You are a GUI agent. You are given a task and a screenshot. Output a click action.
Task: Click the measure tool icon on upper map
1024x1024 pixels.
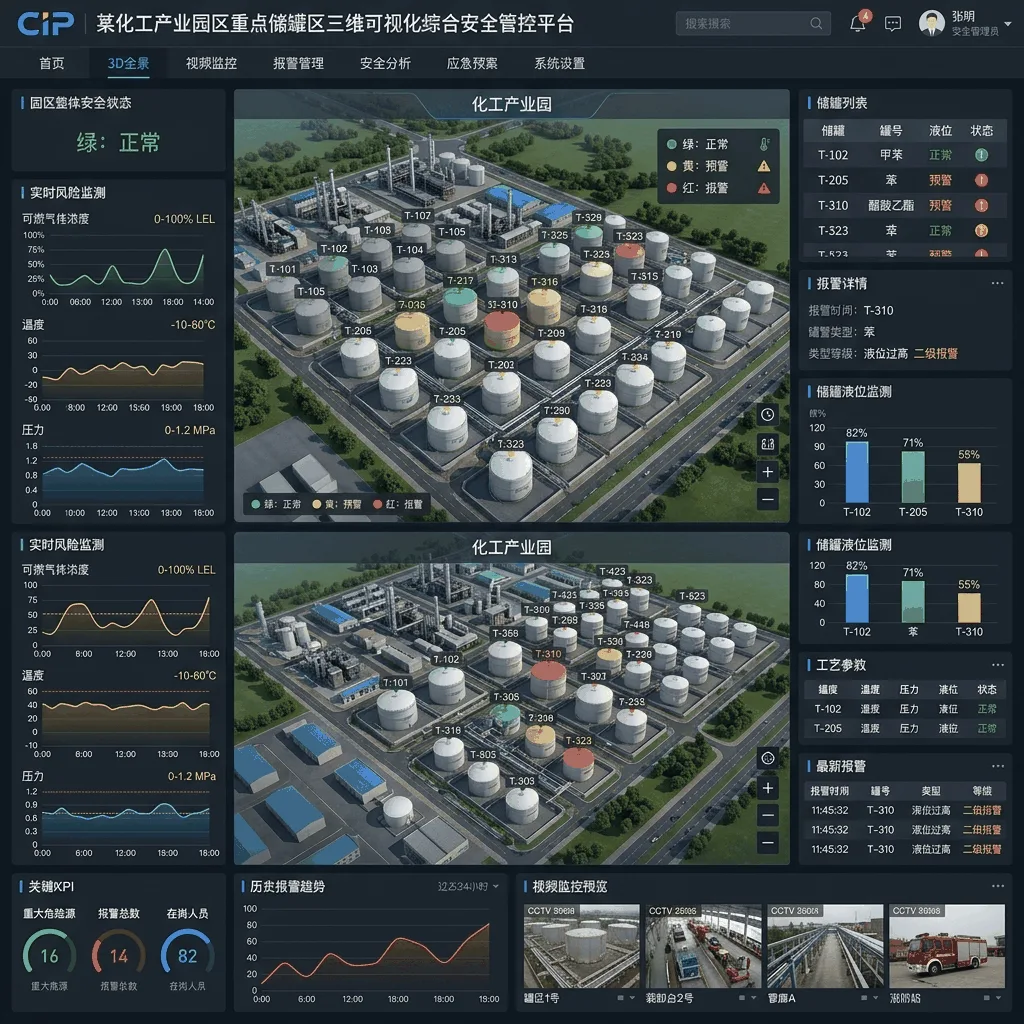767,444
